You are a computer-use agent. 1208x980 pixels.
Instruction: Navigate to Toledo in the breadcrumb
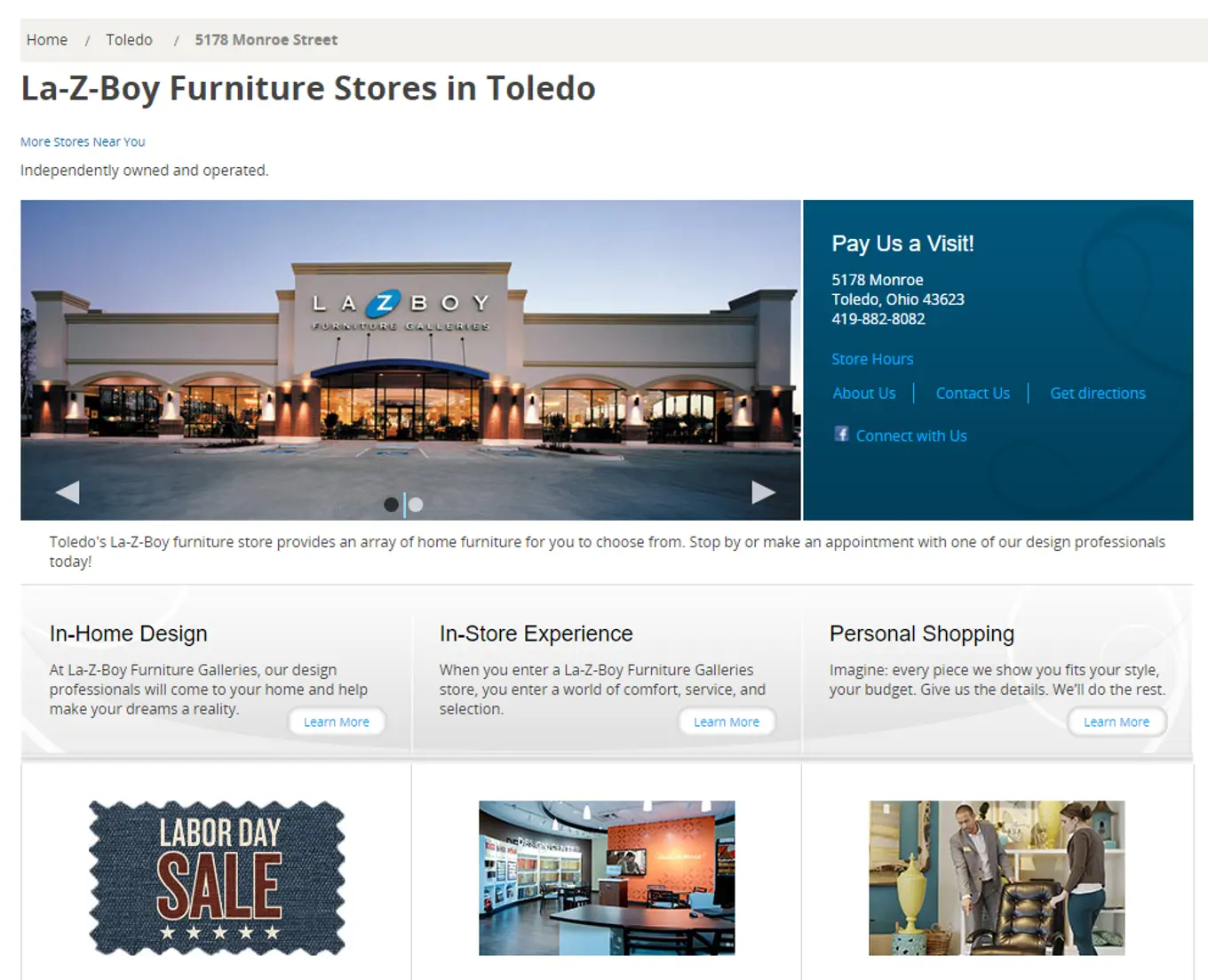click(x=129, y=40)
